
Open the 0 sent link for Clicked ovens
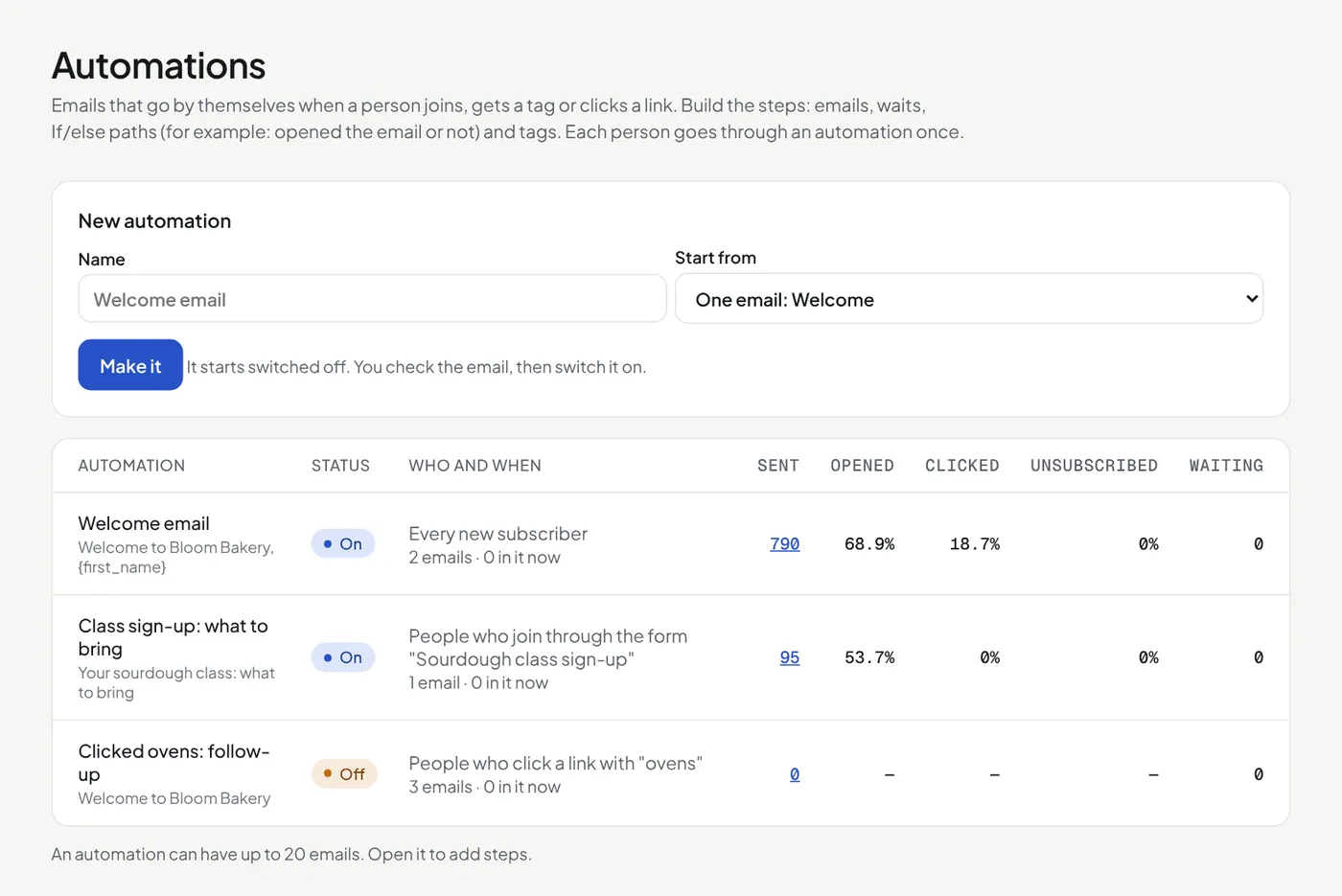tap(795, 774)
